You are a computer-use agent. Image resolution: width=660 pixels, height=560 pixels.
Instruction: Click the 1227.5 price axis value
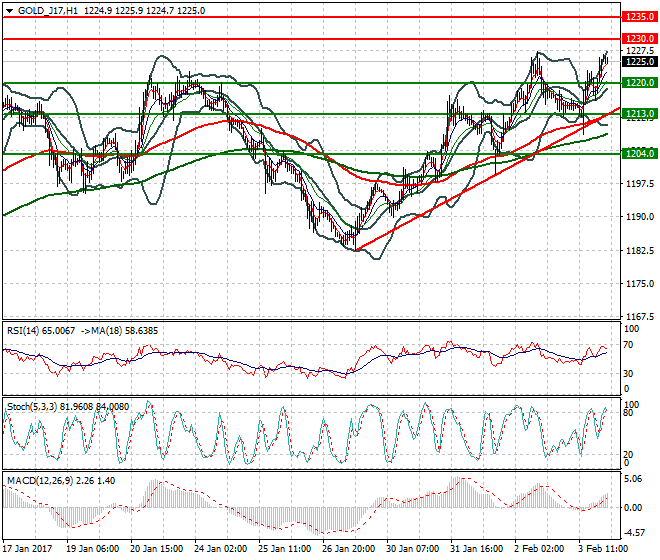point(640,51)
